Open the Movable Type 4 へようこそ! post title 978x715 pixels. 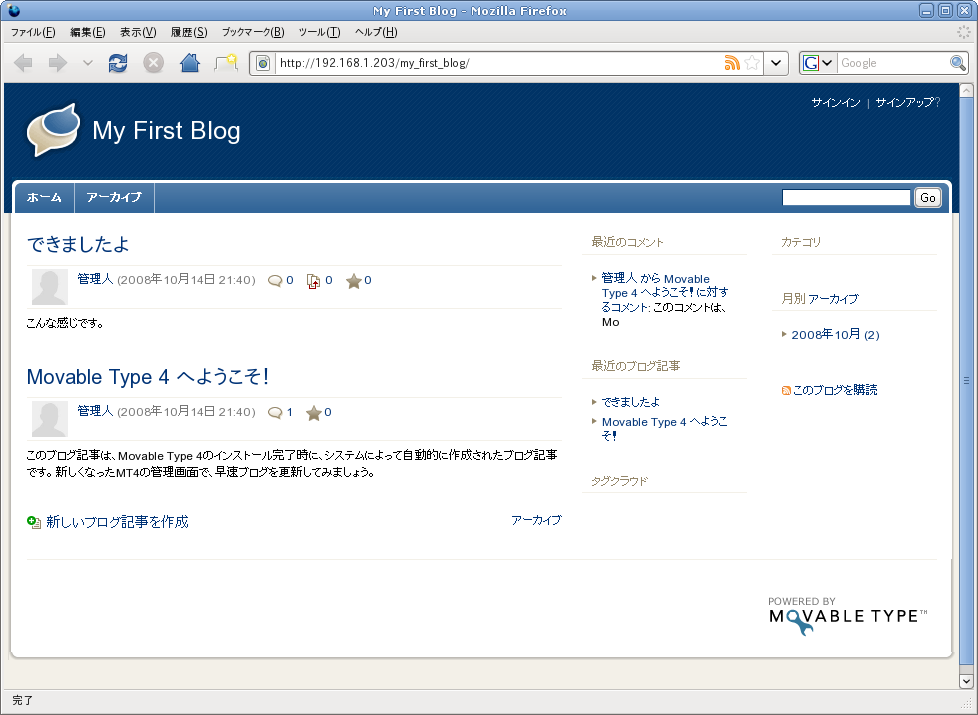[148, 377]
